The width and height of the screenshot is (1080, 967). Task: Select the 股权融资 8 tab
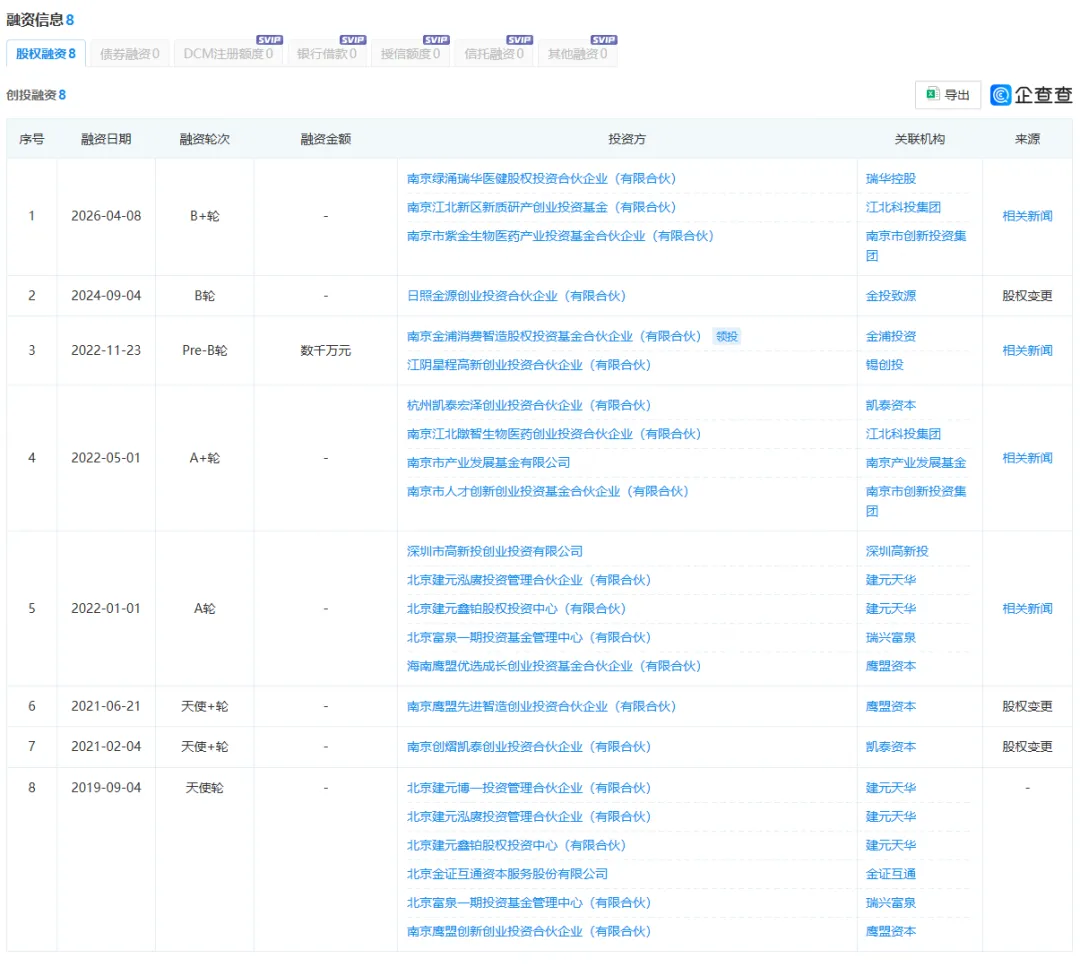(45, 54)
